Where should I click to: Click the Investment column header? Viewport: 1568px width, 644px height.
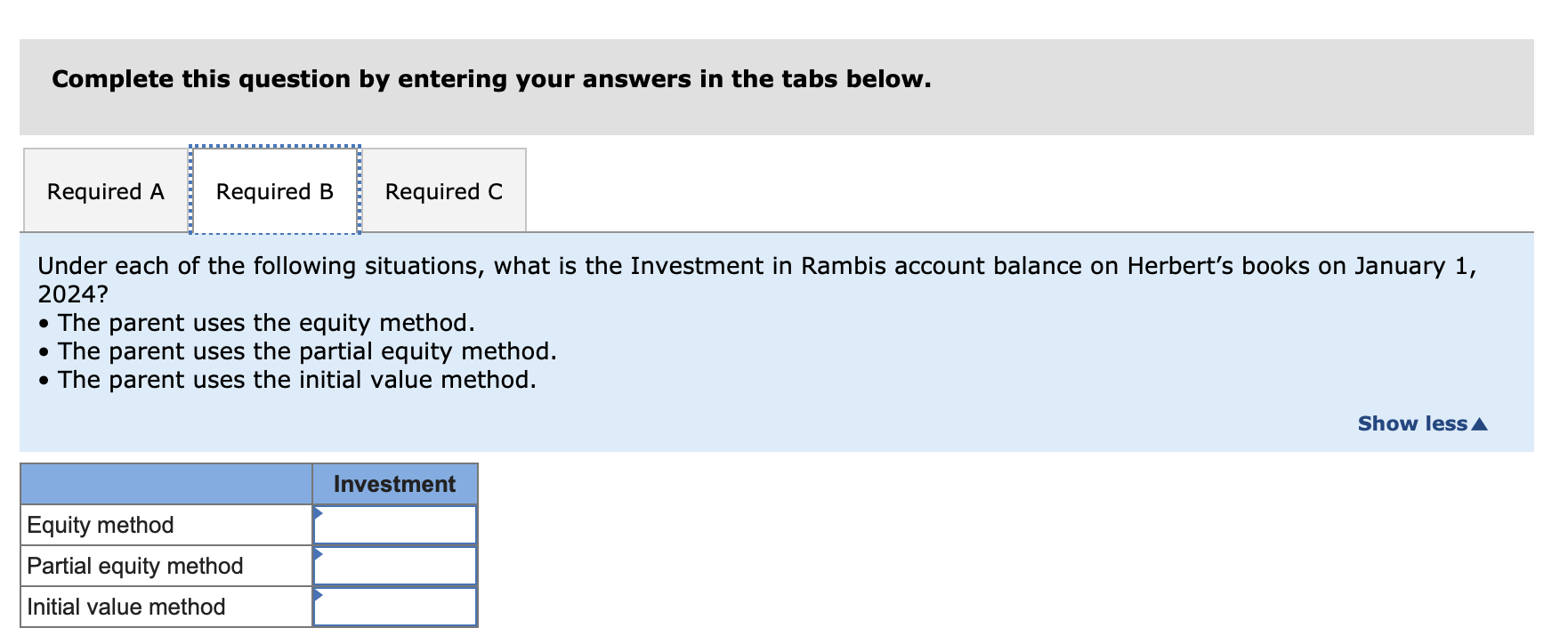tap(394, 484)
